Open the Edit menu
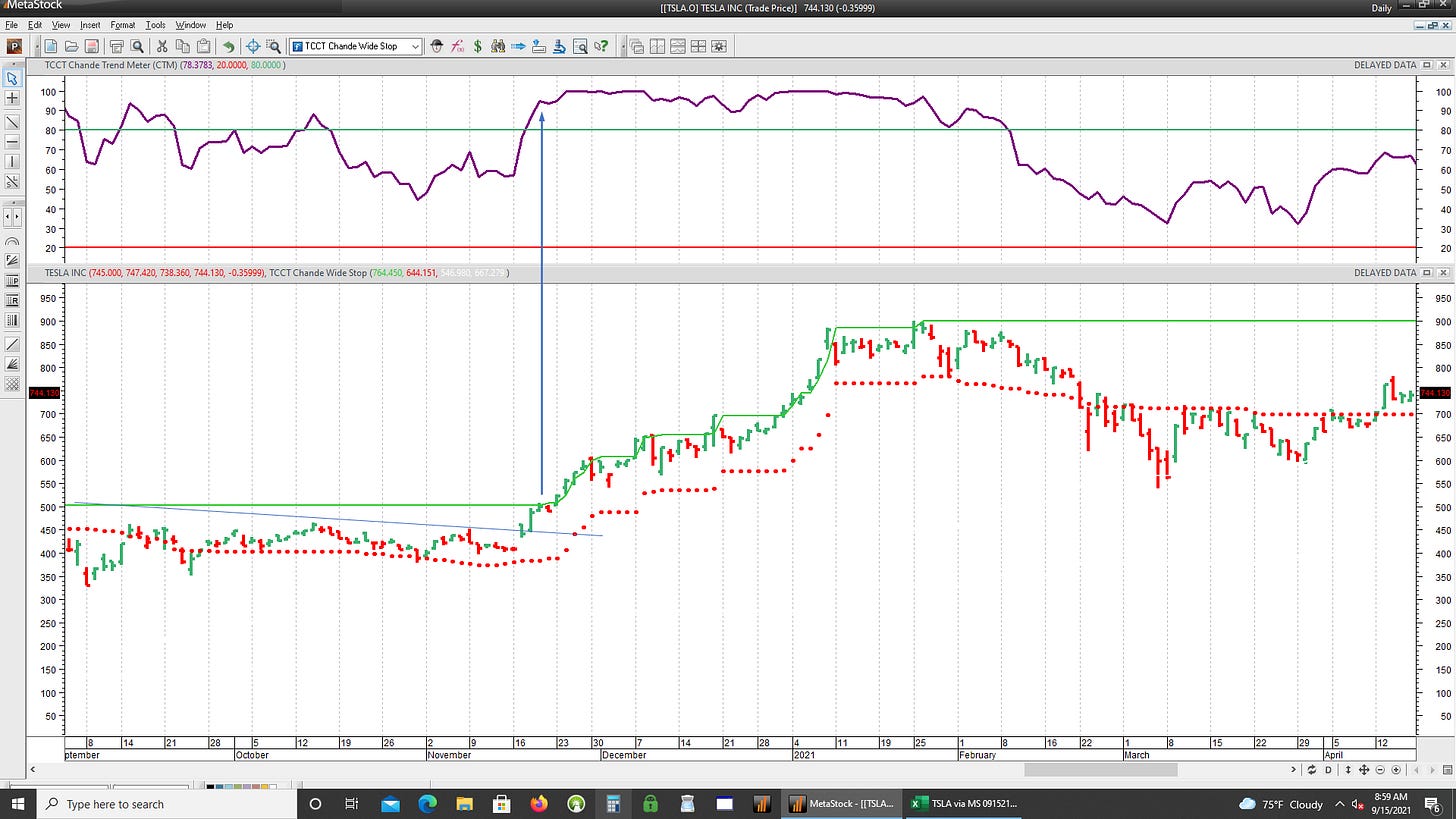 [x=35, y=24]
